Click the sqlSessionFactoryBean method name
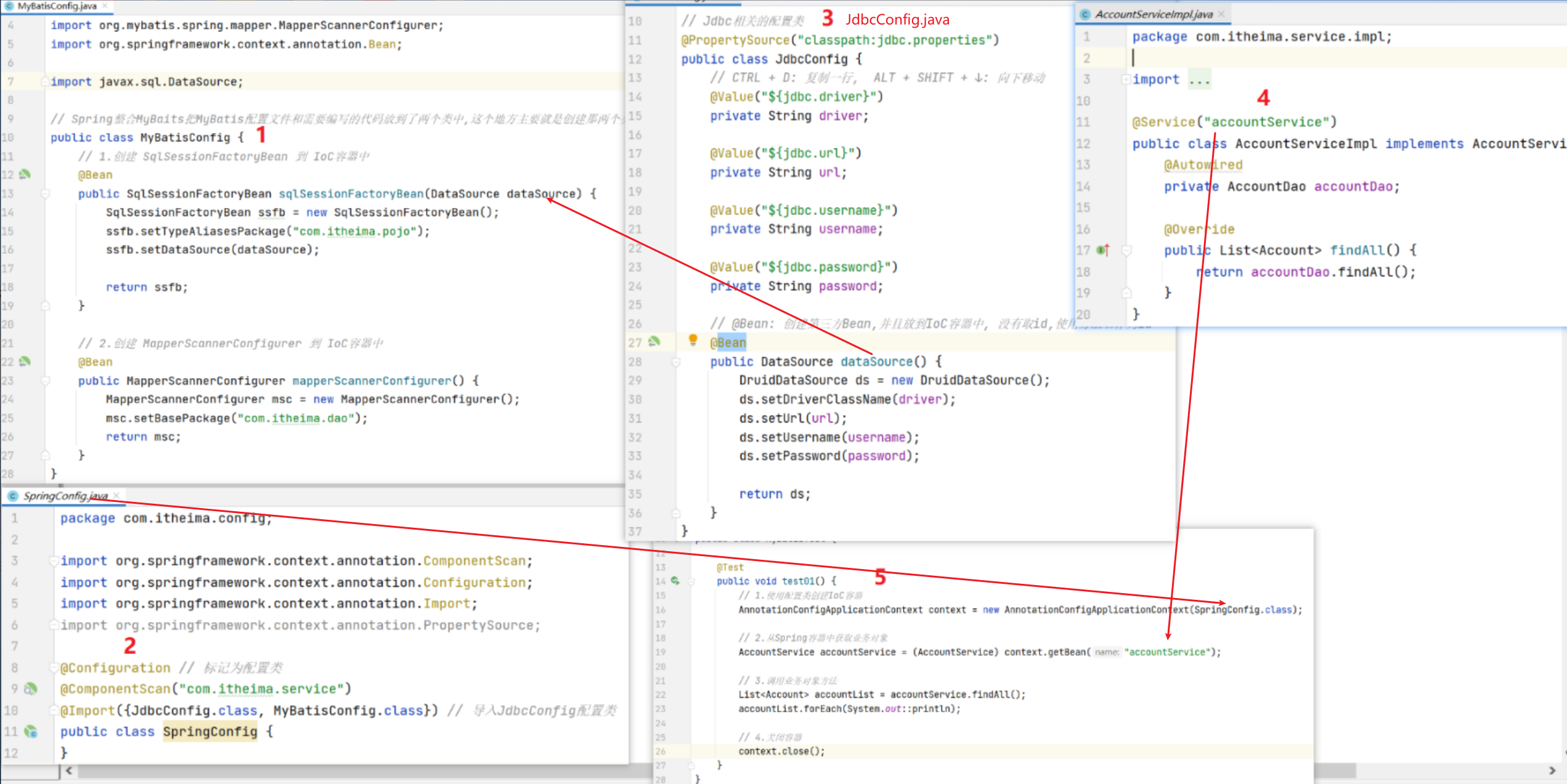The width and height of the screenshot is (1567, 784). (351, 194)
